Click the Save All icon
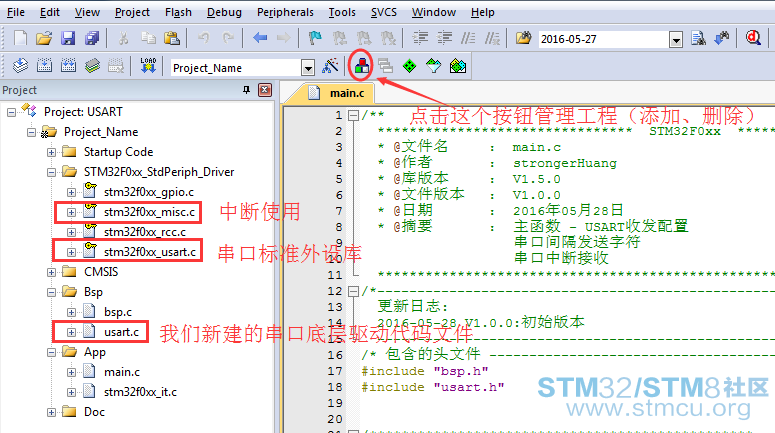The width and height of the screenshot is (775, 433). pos(92,39)
